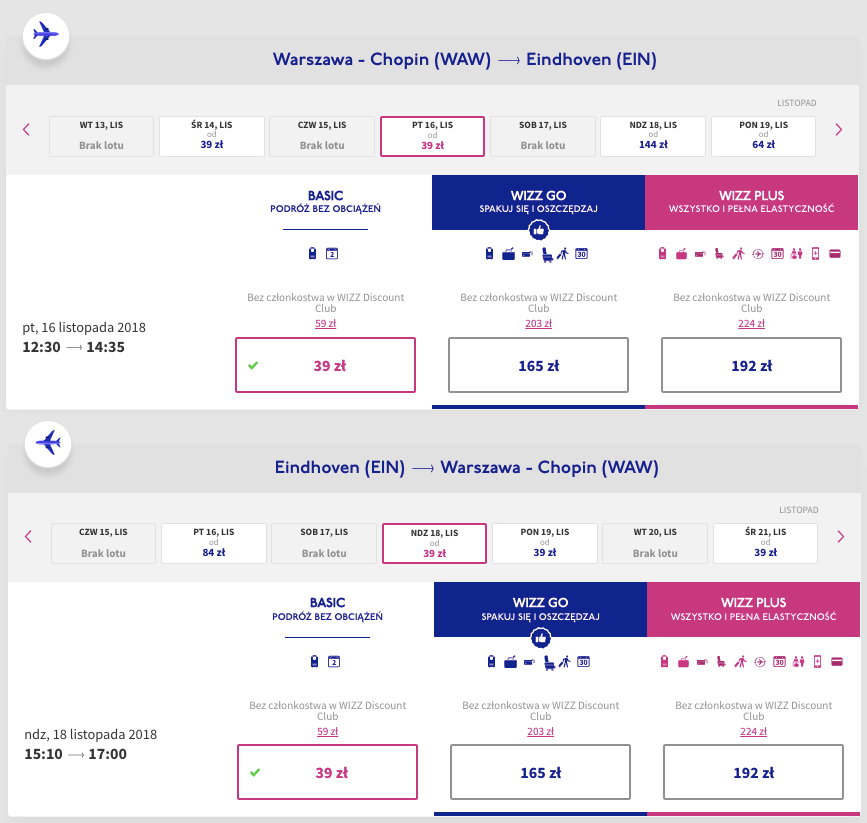Show earlier outbound dates with left arrow
The height and width of the screenshot is (823, 867).
point(27,129)
